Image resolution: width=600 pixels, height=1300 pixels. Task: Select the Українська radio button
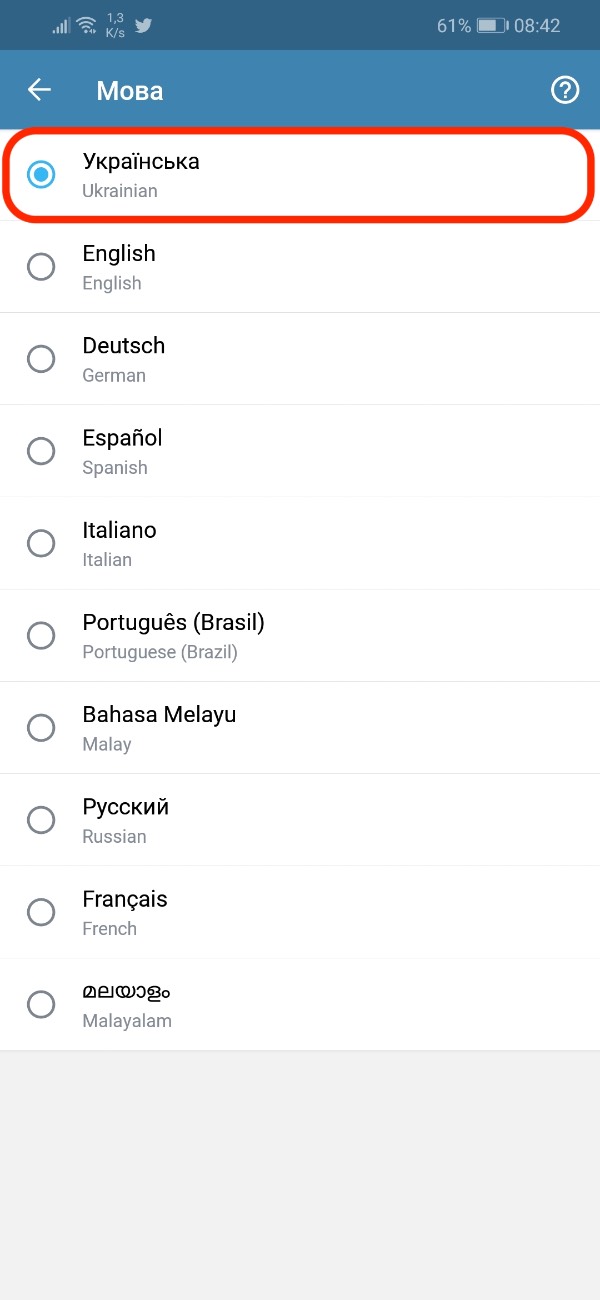pyautogui.click(x=41, y=175)
